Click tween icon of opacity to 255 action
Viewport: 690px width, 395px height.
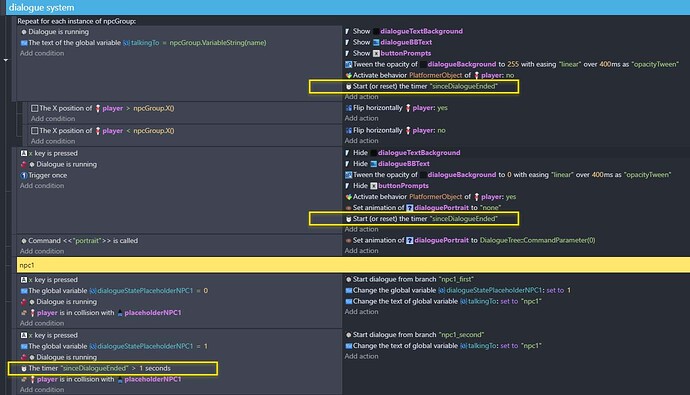[x=348, y=64]
